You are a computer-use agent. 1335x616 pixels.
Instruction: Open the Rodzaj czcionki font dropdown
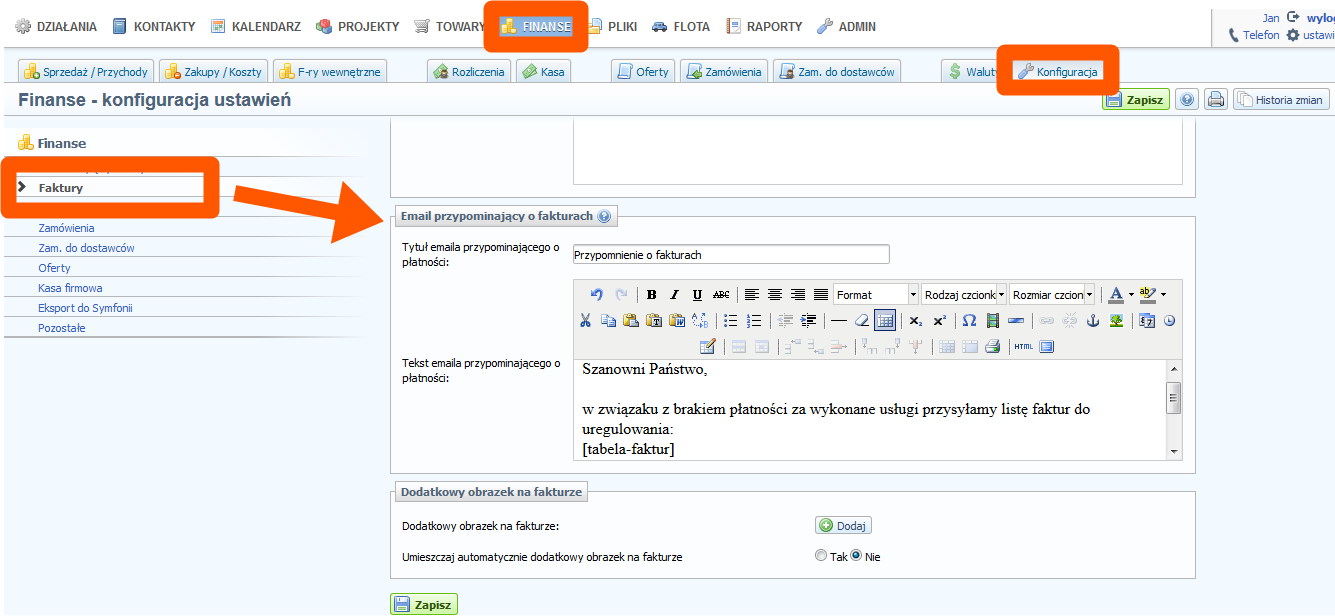pyautogui.click(x=964, y=295)
